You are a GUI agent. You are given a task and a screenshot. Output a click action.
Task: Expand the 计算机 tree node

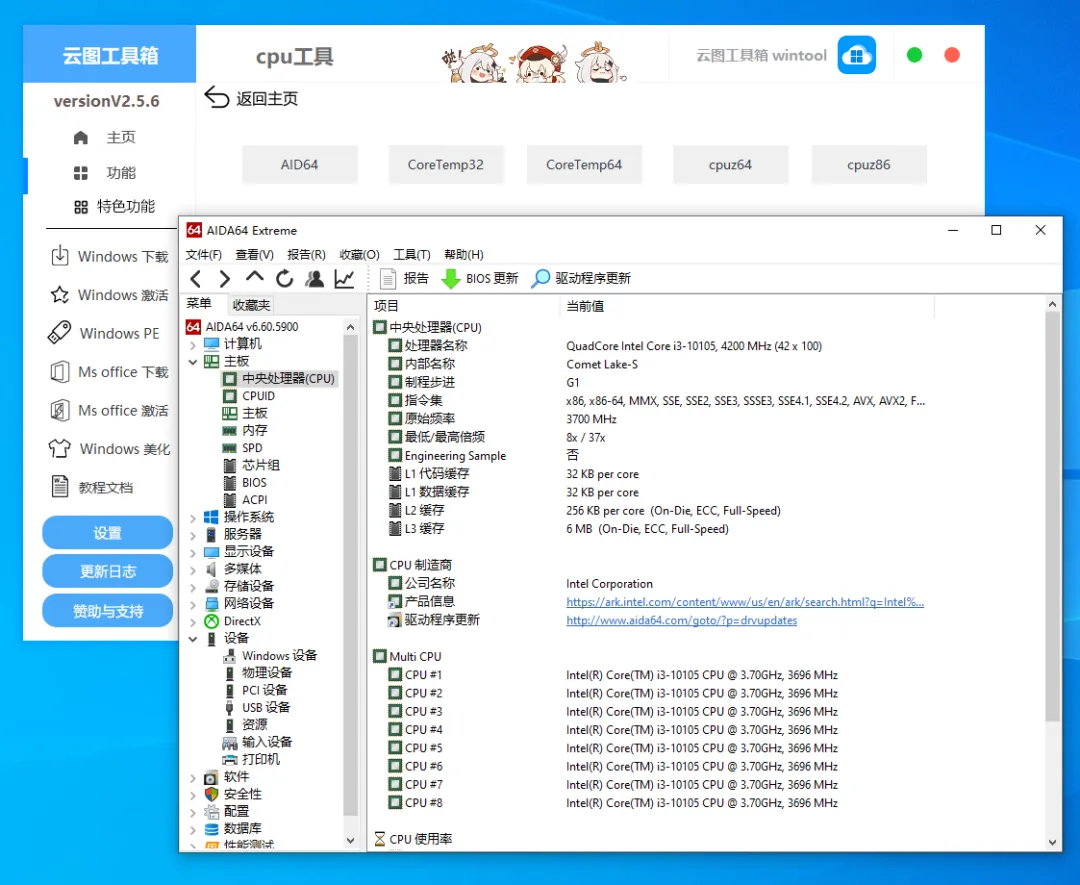point(193,344)
